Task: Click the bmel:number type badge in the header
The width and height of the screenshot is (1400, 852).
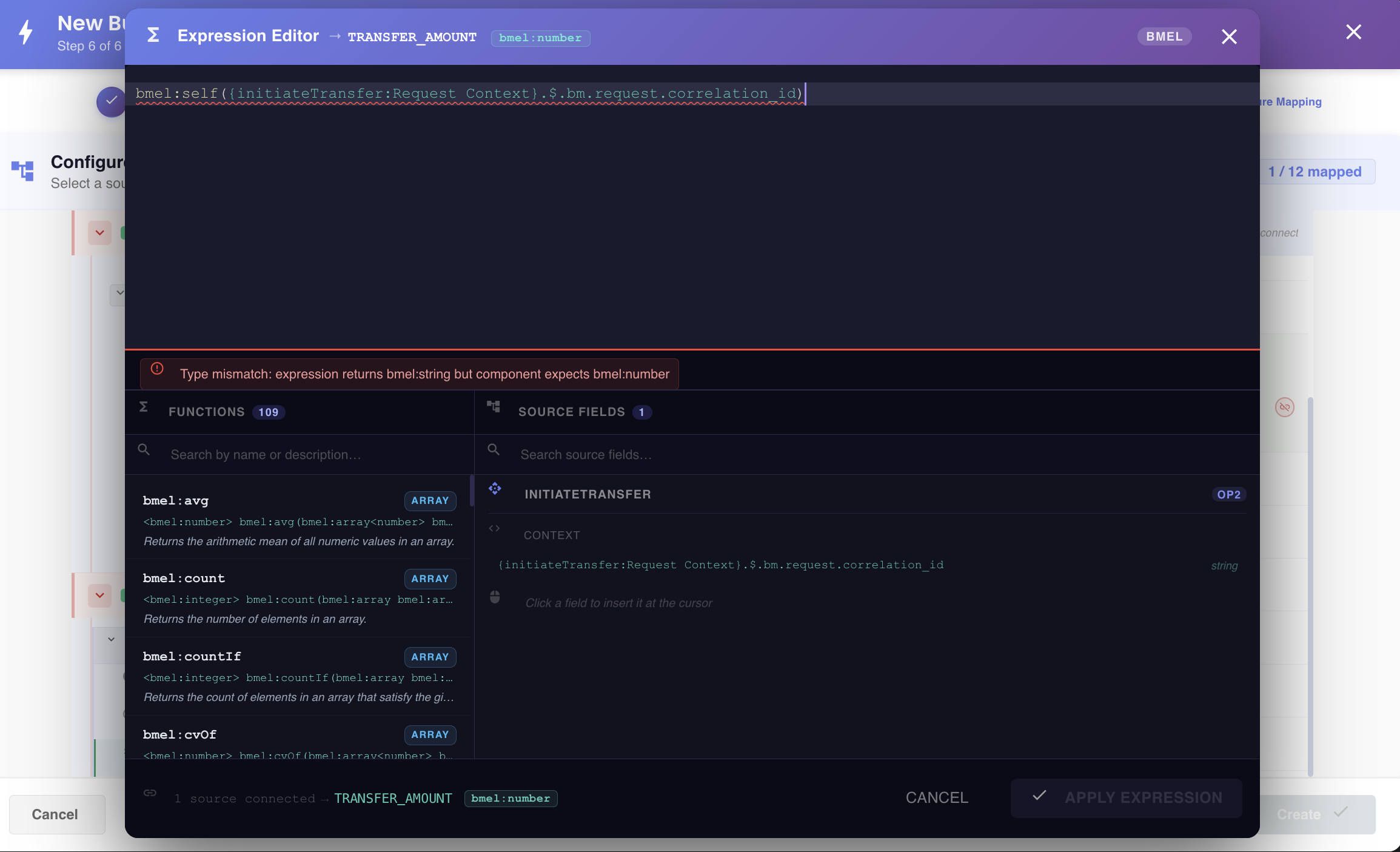Action: (540, 38)
